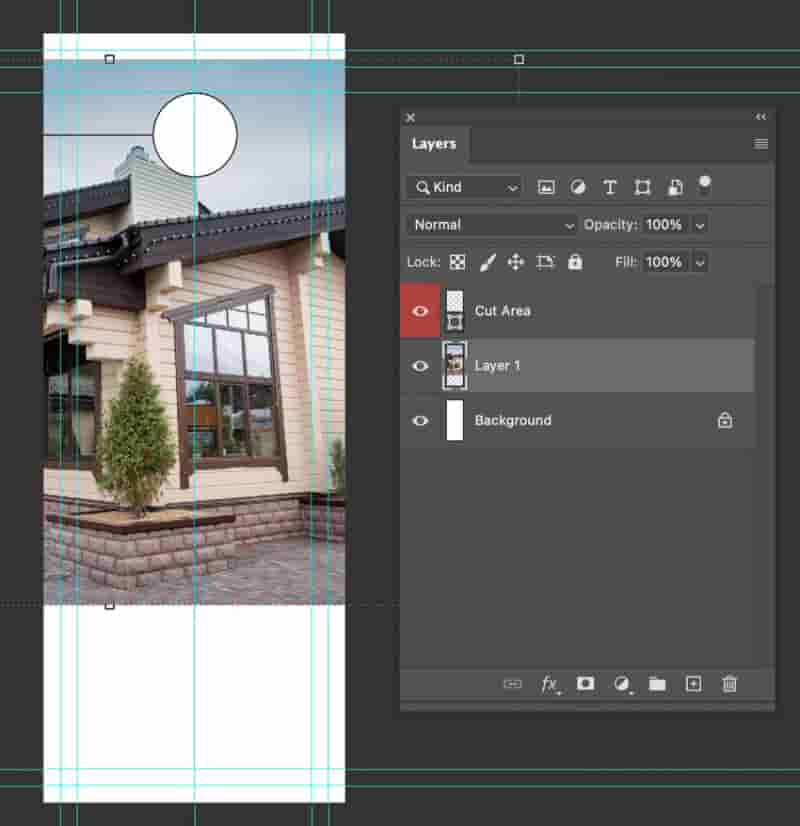800x826 pixels.
Task: Filter layers by shape layer icon
Action: 642,188
